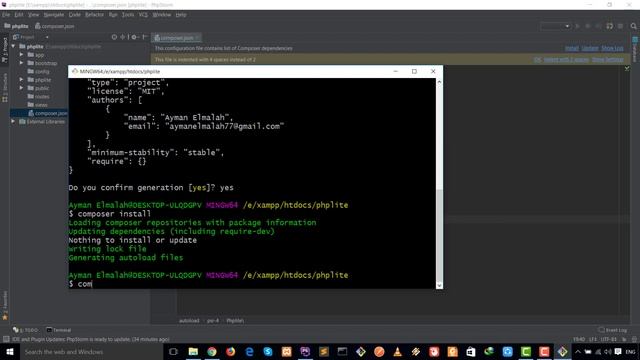The width and height of the screenshot is (640, 360).
Task: Open the View menu
Action: click(33, 15)
